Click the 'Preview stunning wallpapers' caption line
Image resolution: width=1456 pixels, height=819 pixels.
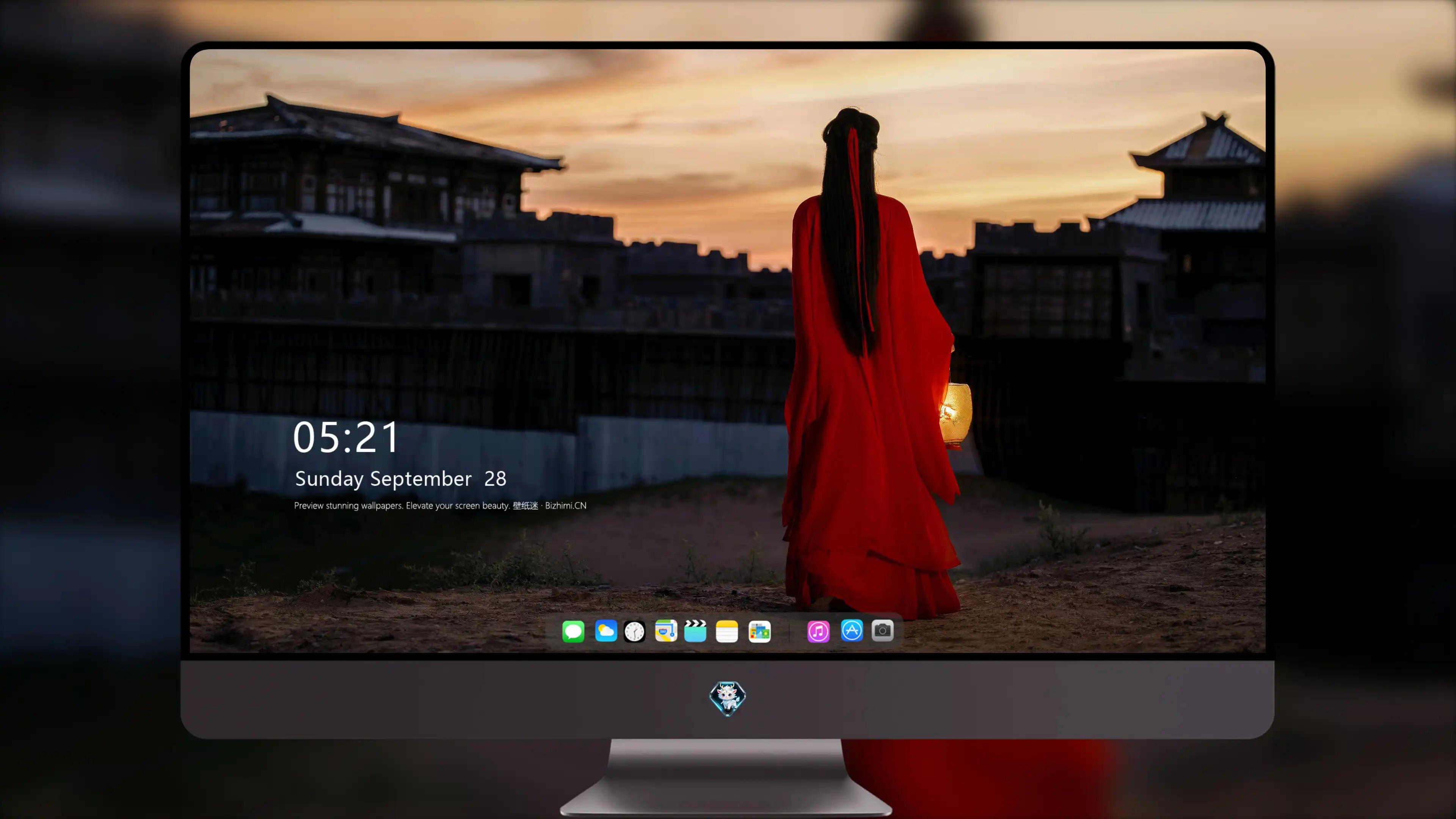[440, 505]
